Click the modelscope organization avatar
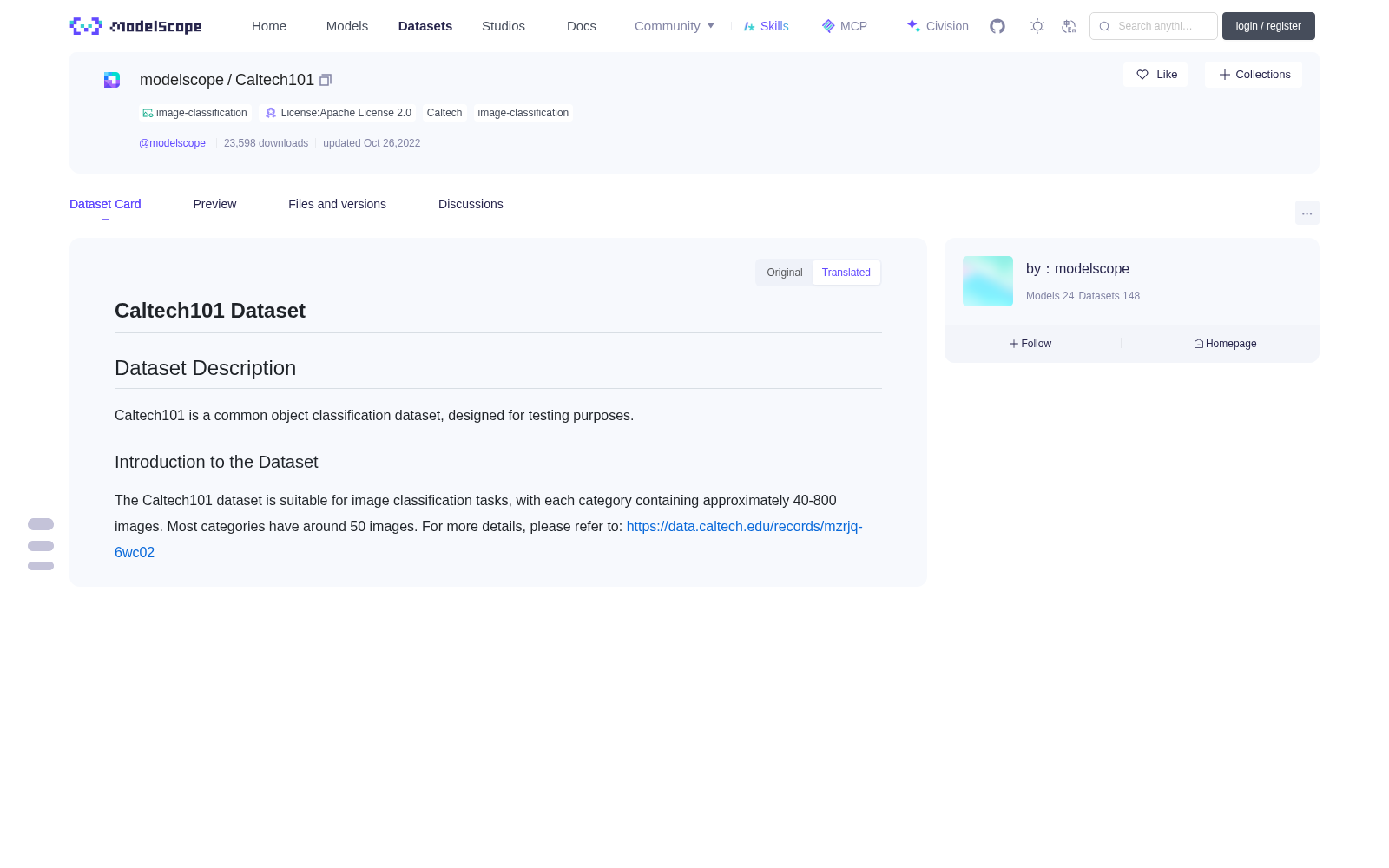1389x868 pixels. click(988, 281)
